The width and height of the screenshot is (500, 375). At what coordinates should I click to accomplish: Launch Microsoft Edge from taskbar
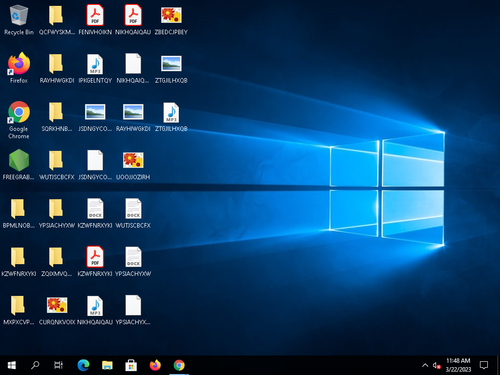(83, 365)
